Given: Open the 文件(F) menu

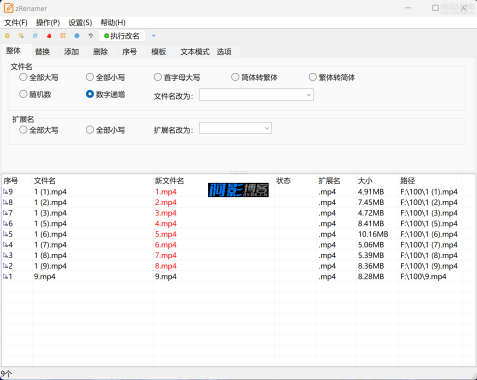Looking at the screenshot, I should pyautogui.click(x=16, y=23).
